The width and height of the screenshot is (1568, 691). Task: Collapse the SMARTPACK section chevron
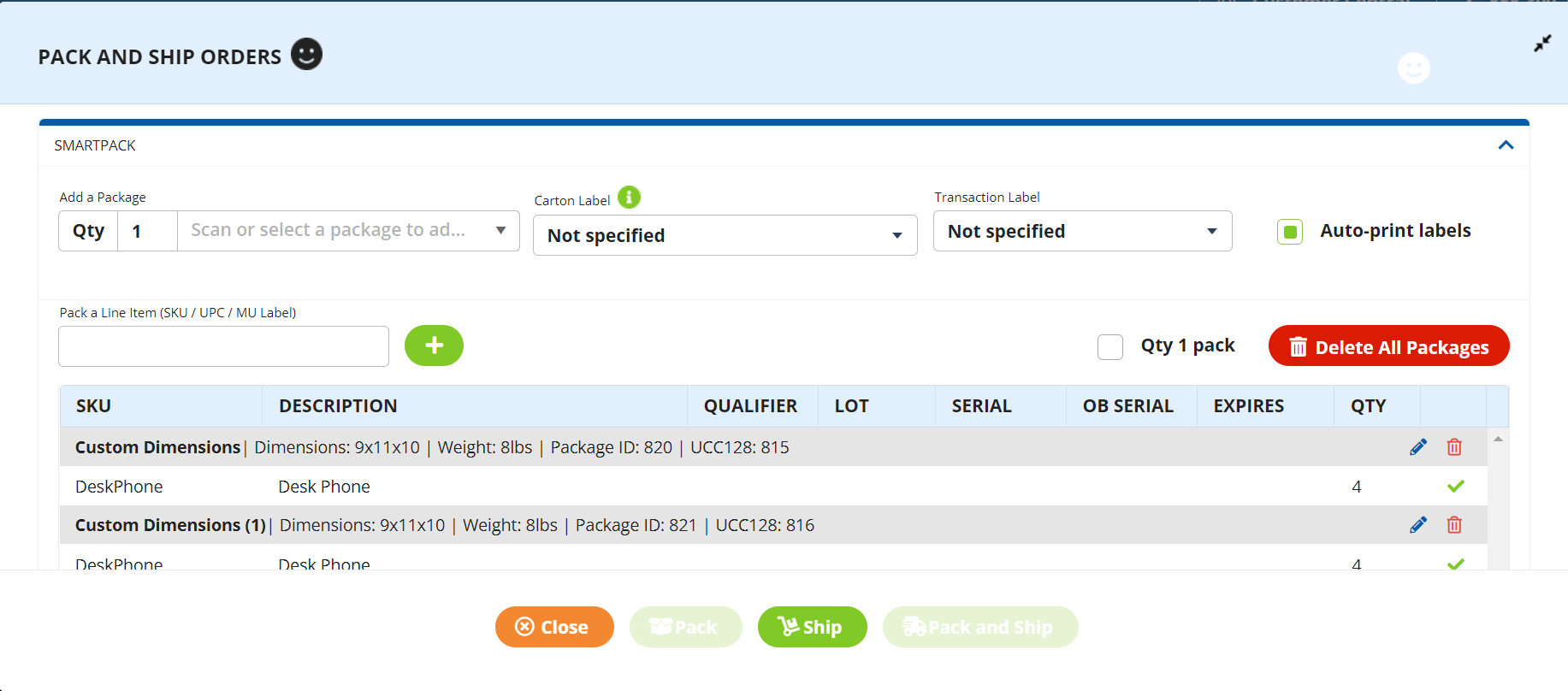tap(1506, 145)
